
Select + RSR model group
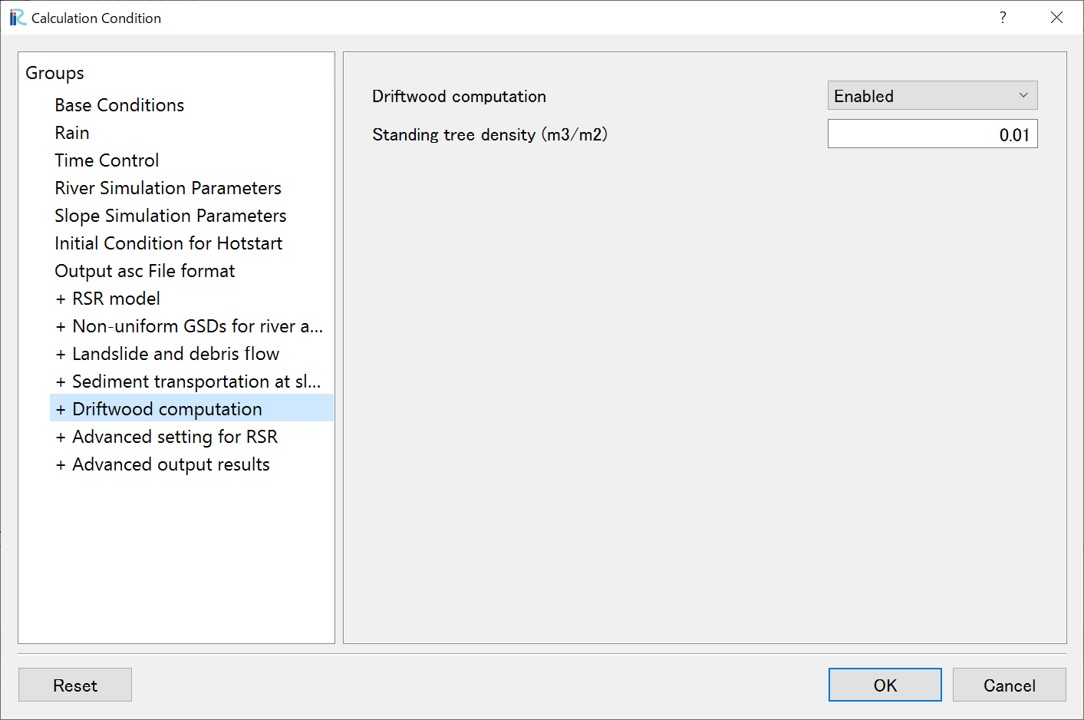108,299
